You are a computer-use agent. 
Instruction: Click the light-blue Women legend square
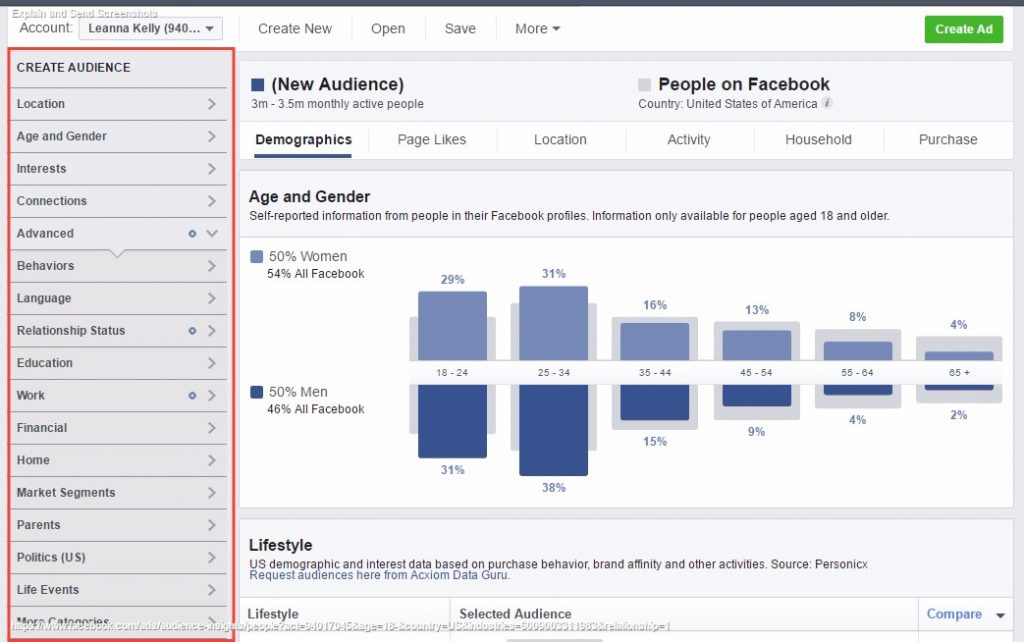257,257
